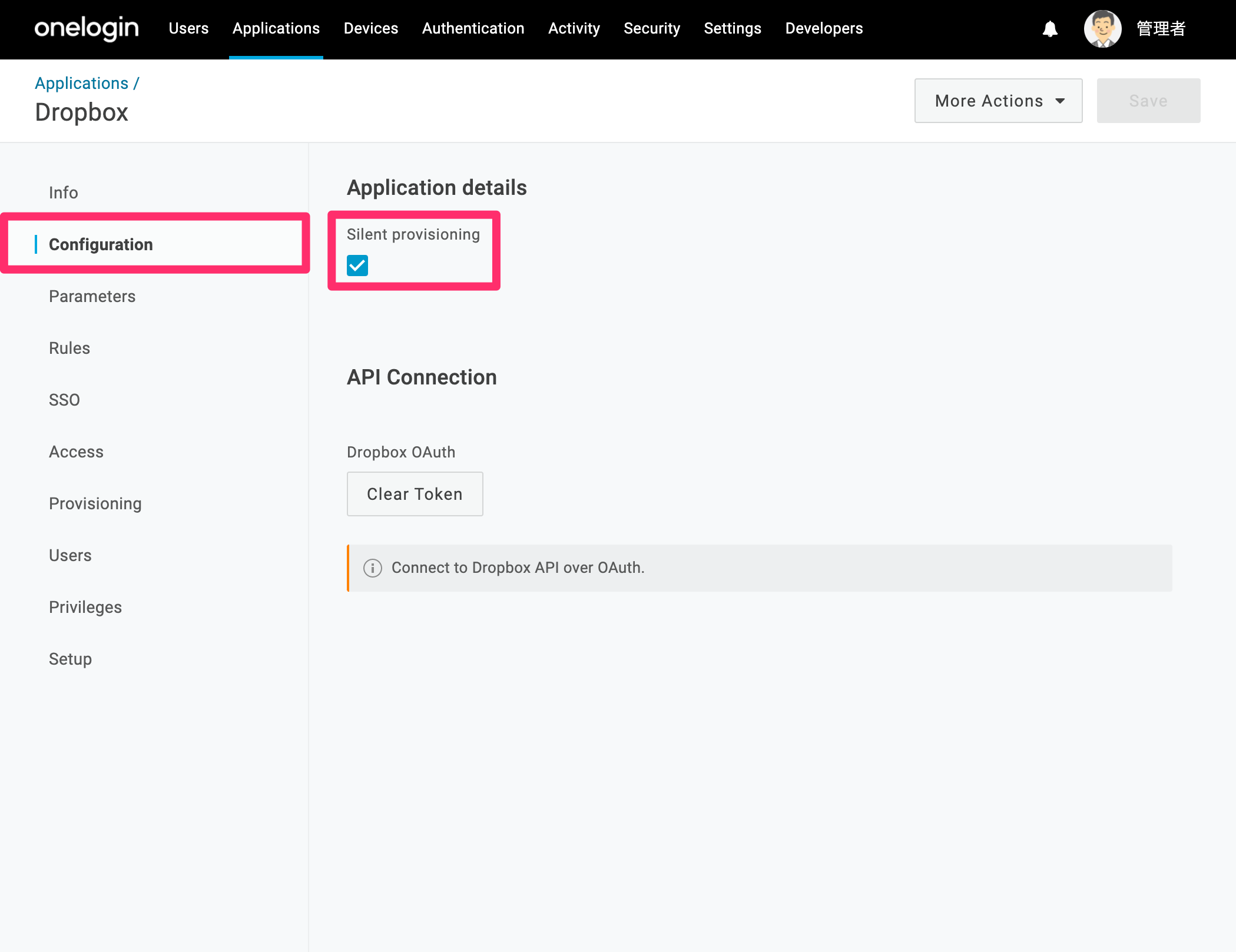Screen dimensions: 1236x952
Task: Click the OneLogin logo
Action: coord(87,28)
